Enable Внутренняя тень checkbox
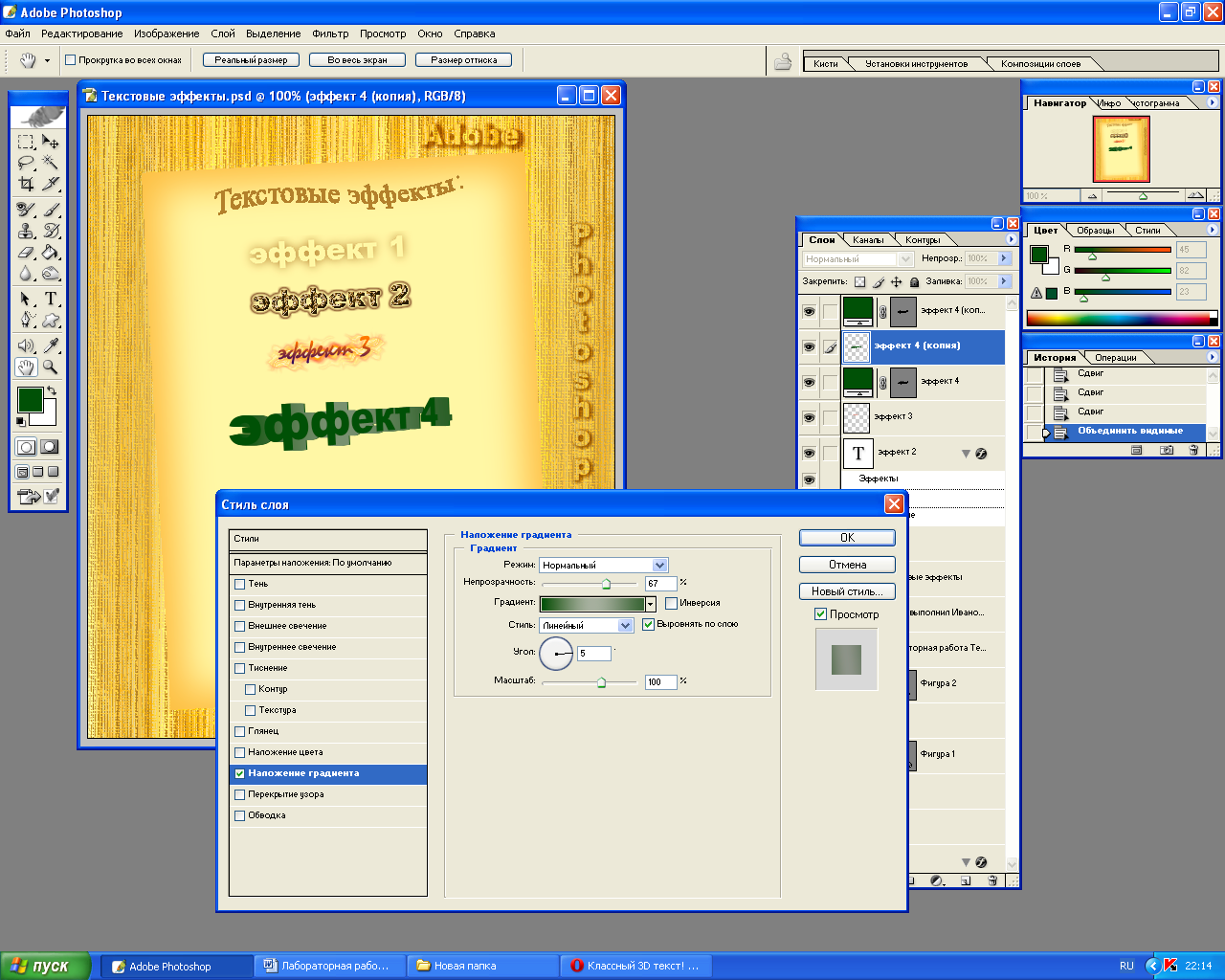The image size is (1225, 980). point(239,605)
